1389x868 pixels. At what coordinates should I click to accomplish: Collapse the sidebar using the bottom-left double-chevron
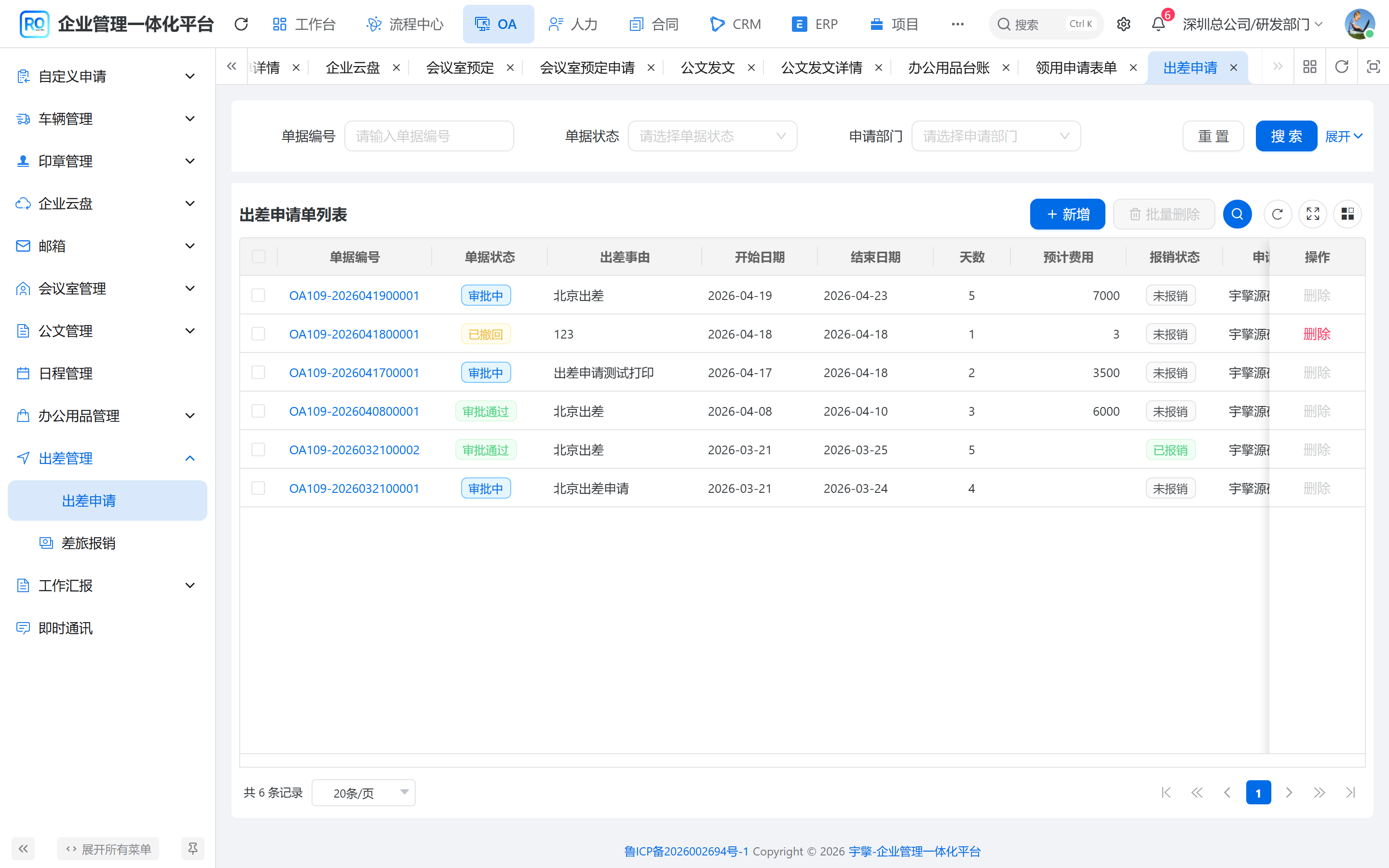tap(23, 849)
